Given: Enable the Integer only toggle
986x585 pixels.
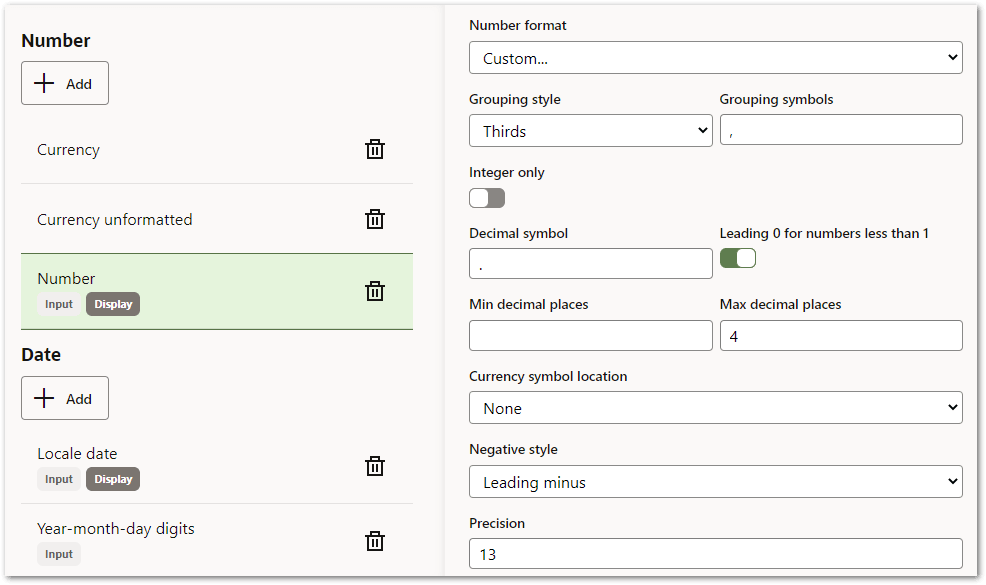Looking at the screenshot, I should point(487,198).
